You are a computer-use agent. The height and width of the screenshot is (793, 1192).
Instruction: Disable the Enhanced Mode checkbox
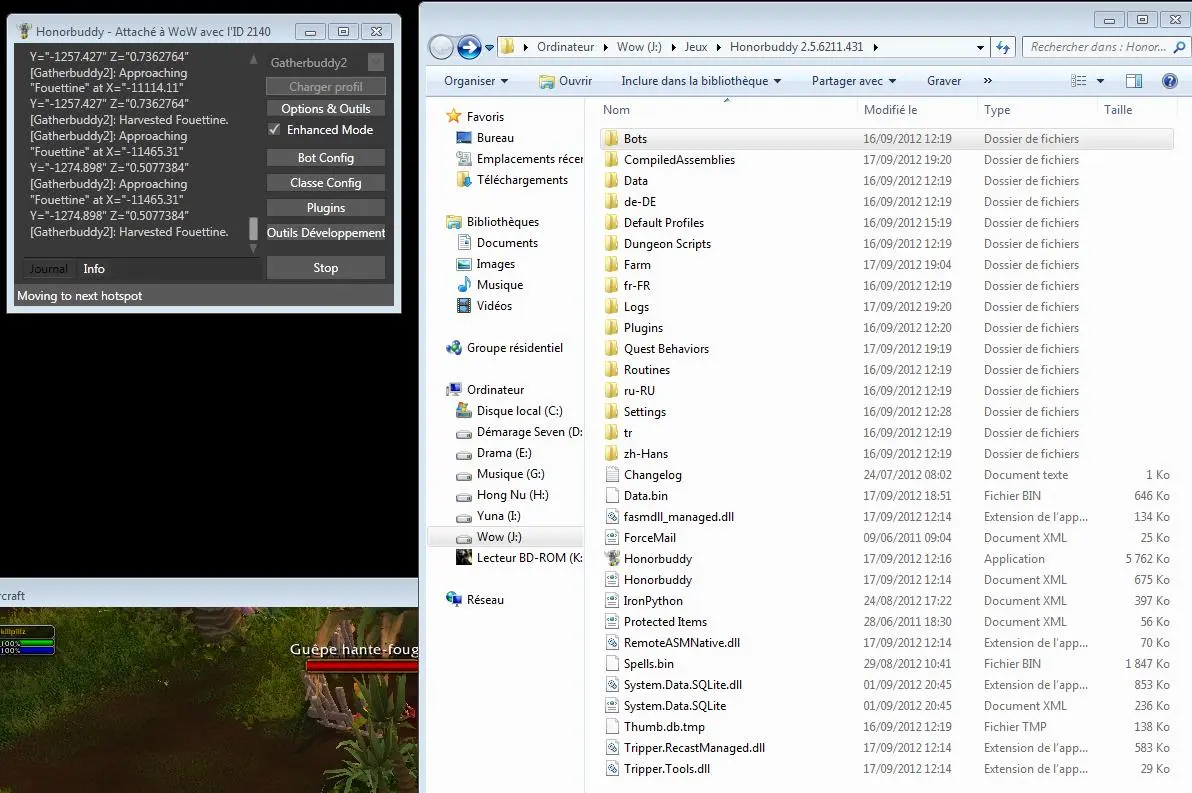[275, 130]
